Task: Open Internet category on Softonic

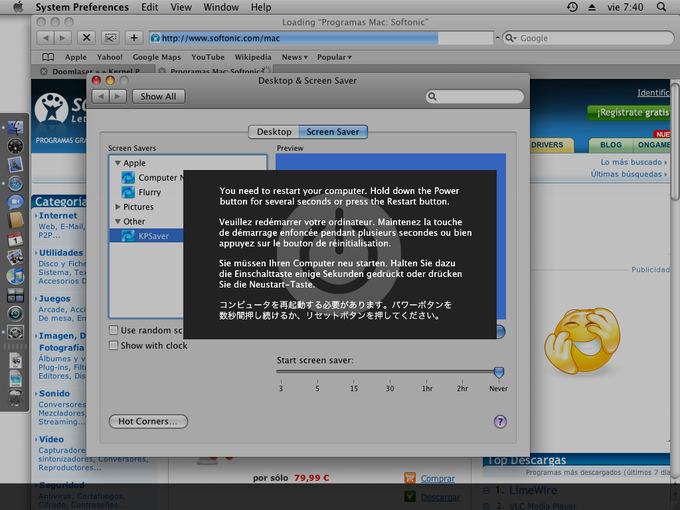Action: tap(58, 216)
